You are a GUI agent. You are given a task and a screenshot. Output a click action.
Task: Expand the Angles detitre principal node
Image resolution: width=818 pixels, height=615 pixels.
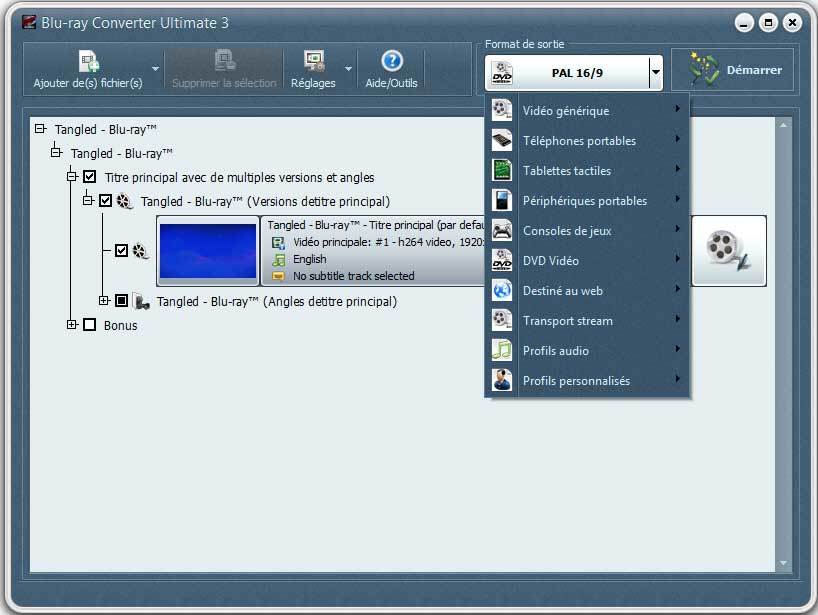104,300
